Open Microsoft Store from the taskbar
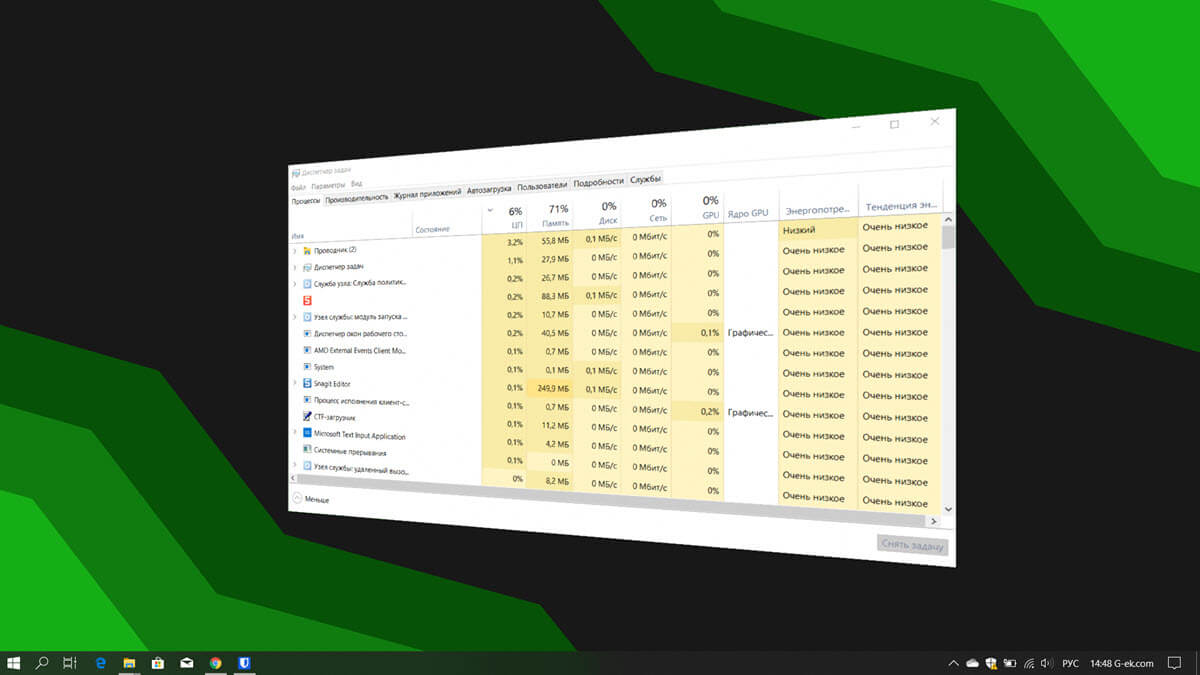The width and height of the screenshot is (1200, 675). [157, 662]
